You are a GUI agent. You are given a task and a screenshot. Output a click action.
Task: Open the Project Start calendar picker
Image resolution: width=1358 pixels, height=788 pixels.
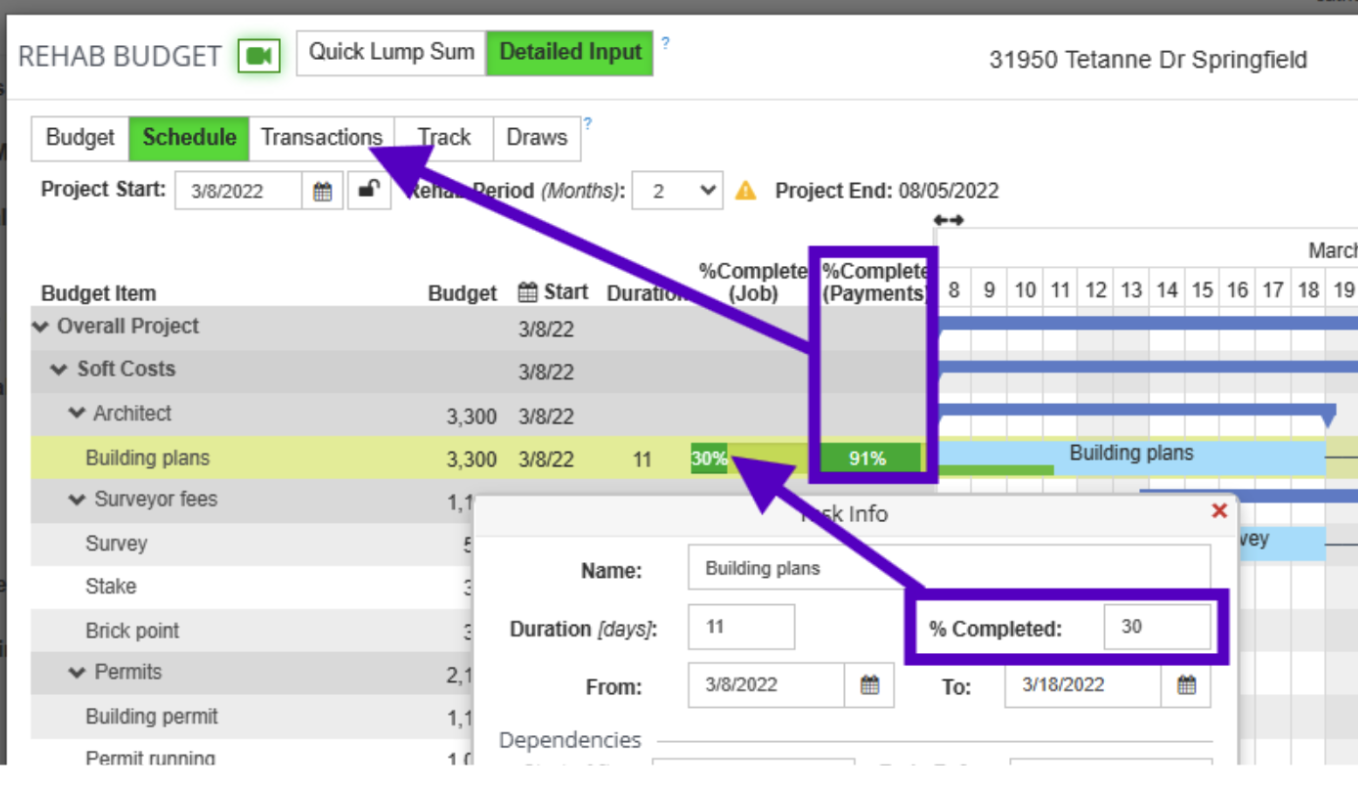322,191
